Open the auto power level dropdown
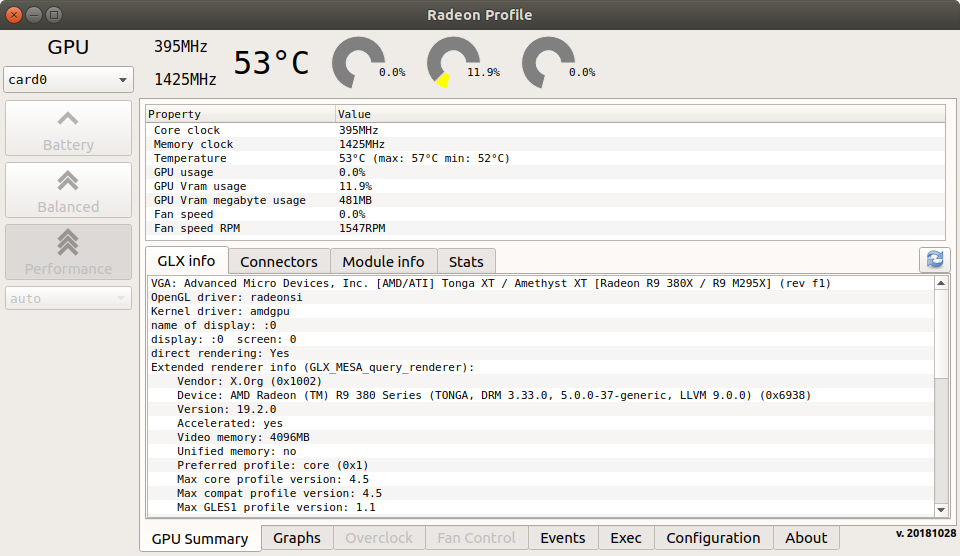960x556 pixels. click(69, 298)
